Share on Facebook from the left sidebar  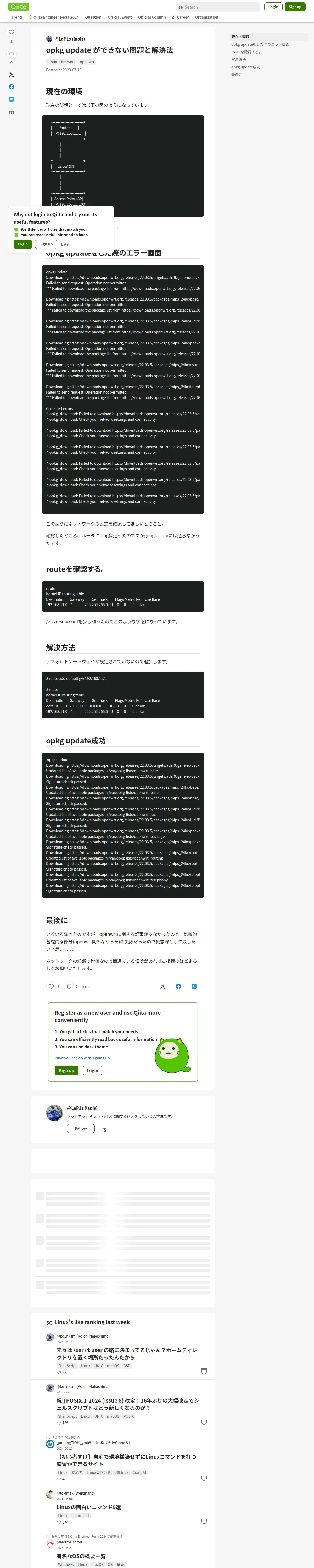point(11,87)
